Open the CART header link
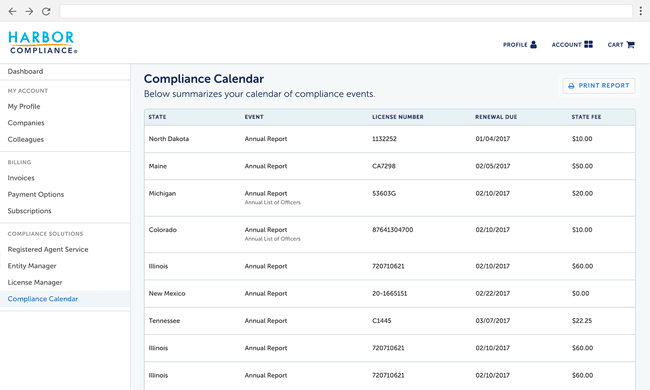650x390 pixels. coord(621,44)
